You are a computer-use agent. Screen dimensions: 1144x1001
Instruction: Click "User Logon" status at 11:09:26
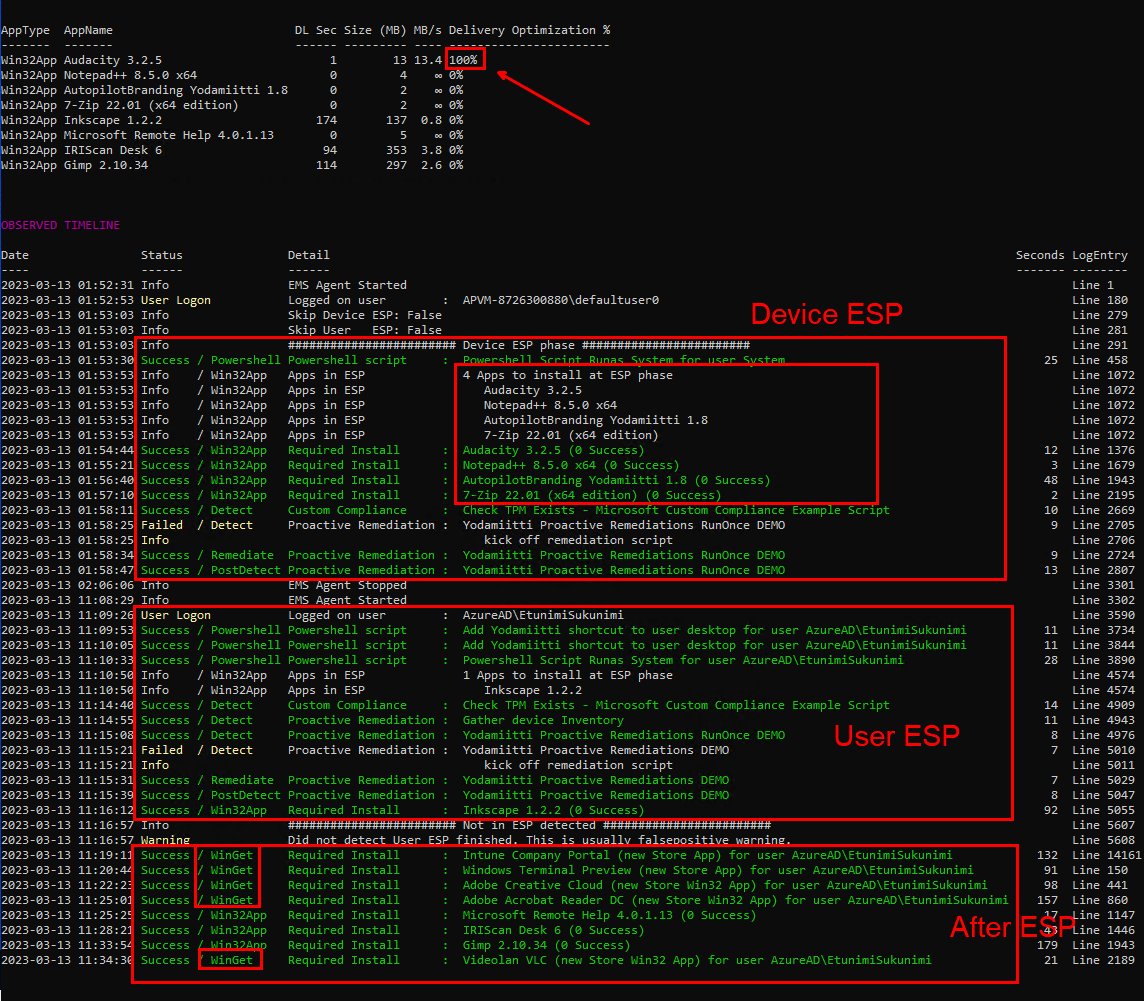tap(176, 614)
